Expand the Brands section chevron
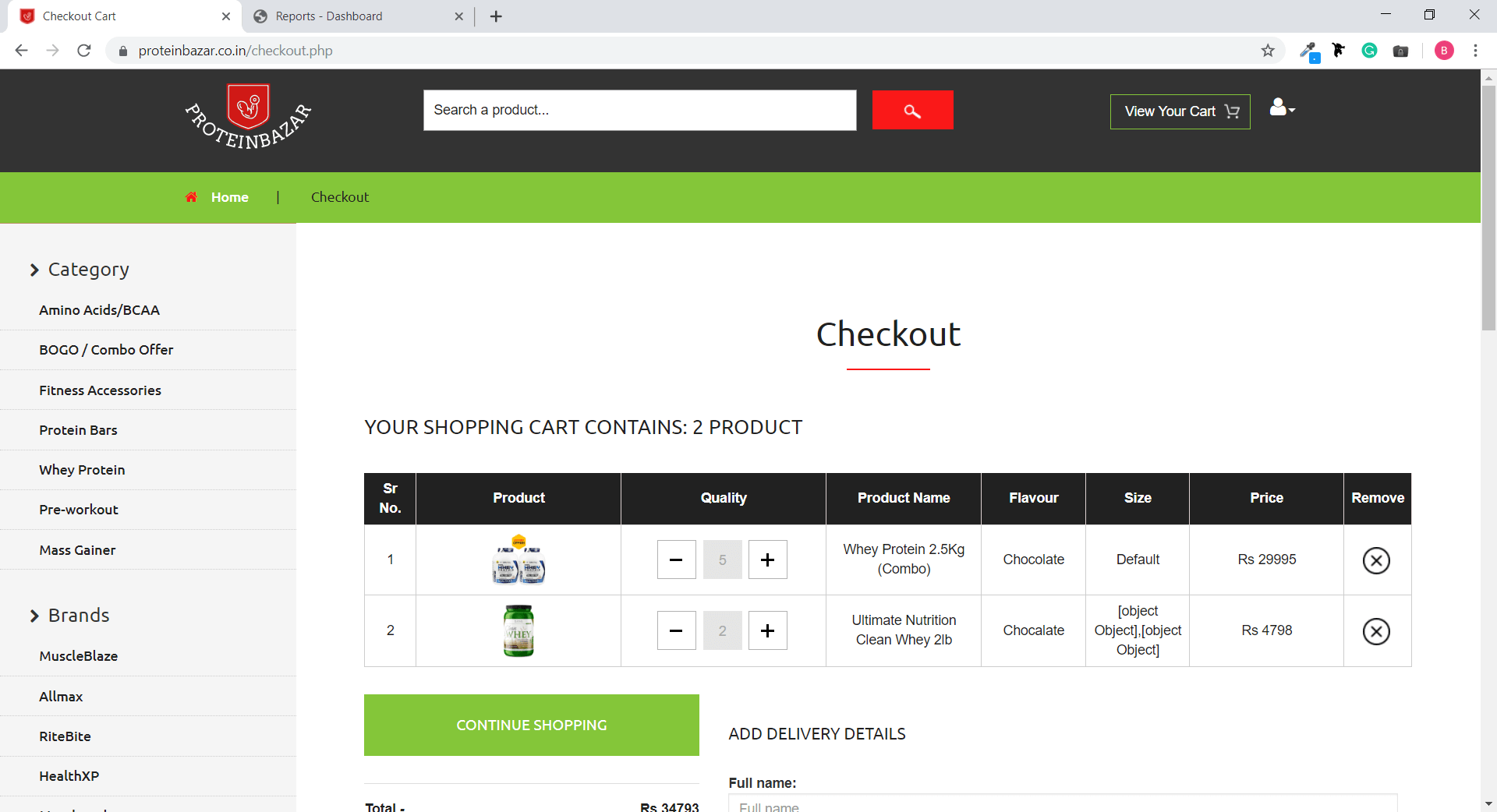 [34, 616]
